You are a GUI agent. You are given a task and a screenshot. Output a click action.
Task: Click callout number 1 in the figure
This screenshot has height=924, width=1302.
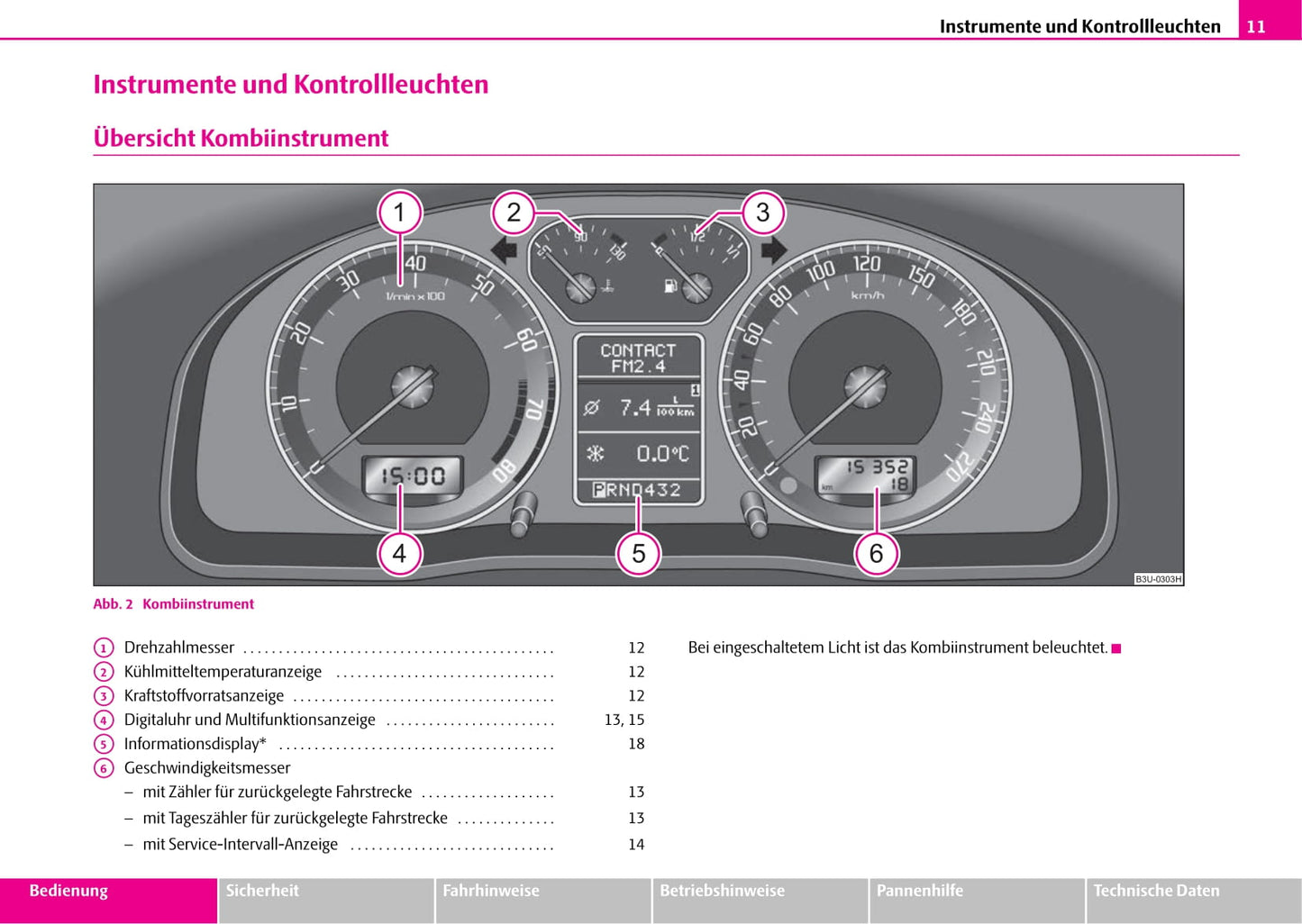(399, 213)
